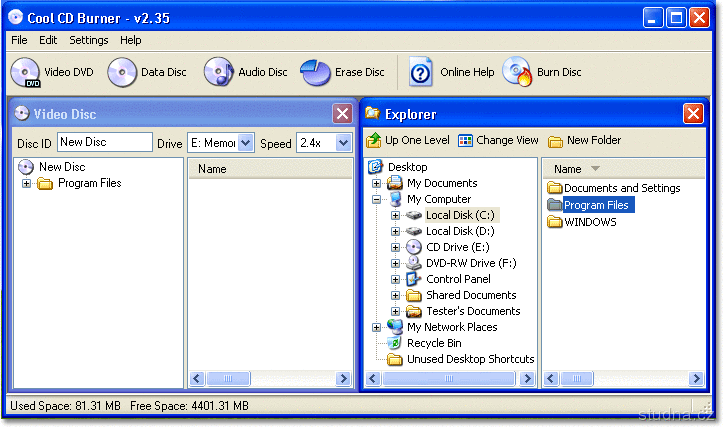Open the Speed dropdown
Screen dimensions: 723x427
pos(344,143)
